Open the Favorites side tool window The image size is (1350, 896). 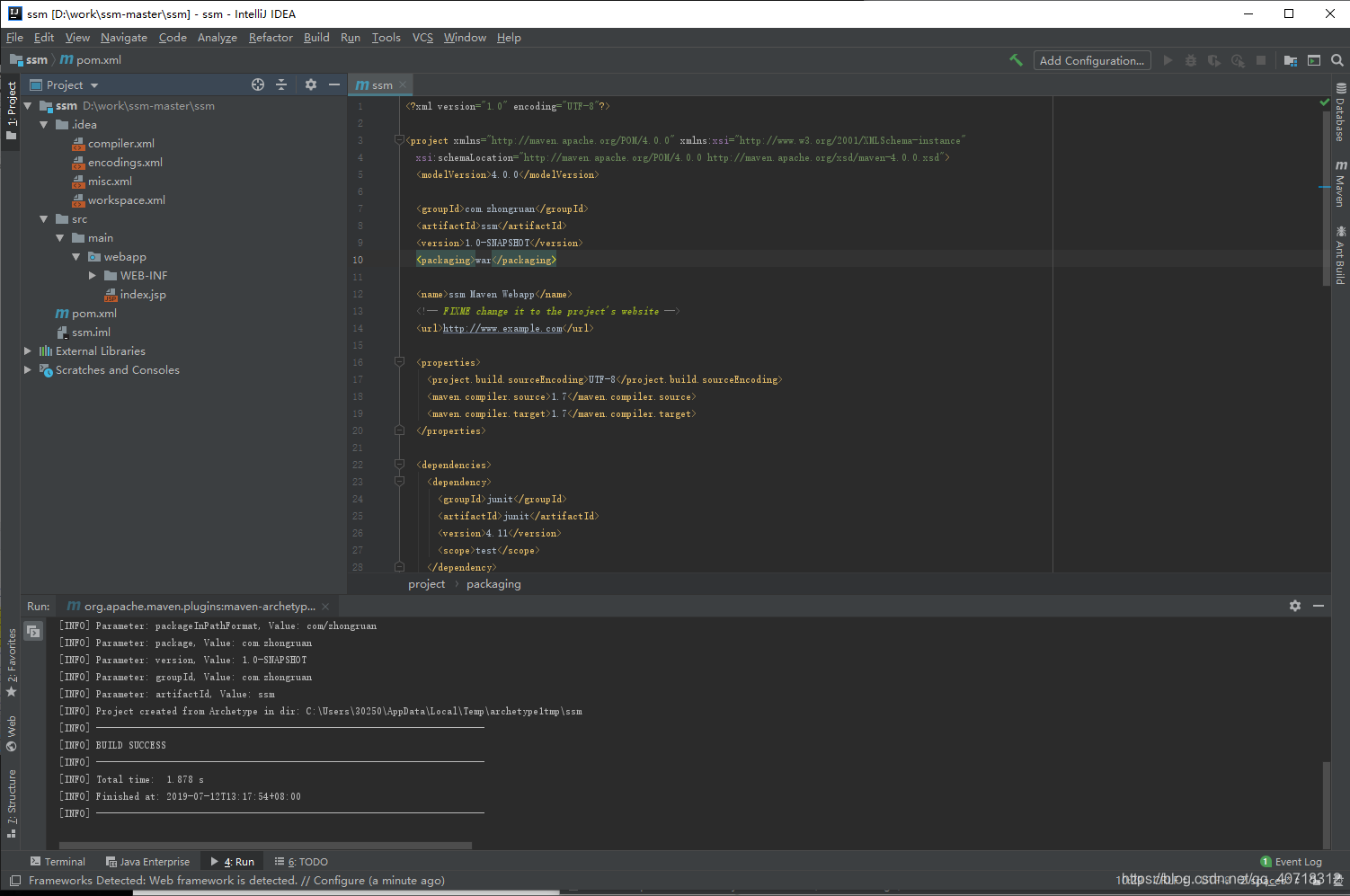click(12, 662)
